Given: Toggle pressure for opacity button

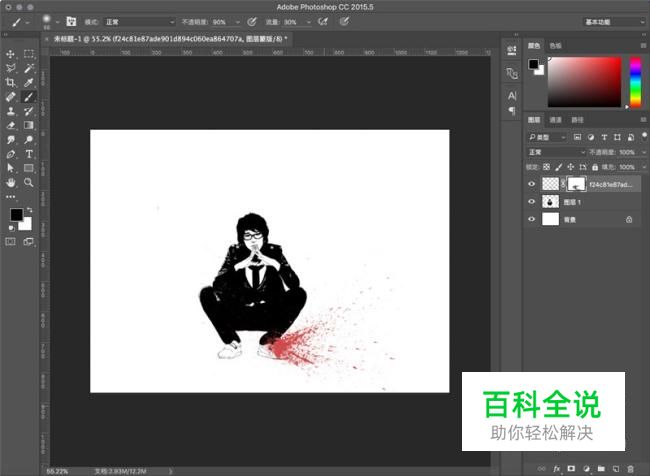Looking at the screenshot, I should tap(252, 22).
